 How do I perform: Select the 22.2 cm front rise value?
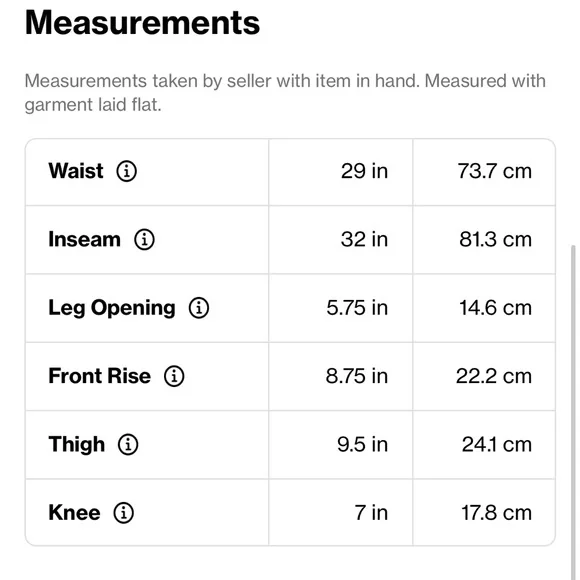coord(494,376)
